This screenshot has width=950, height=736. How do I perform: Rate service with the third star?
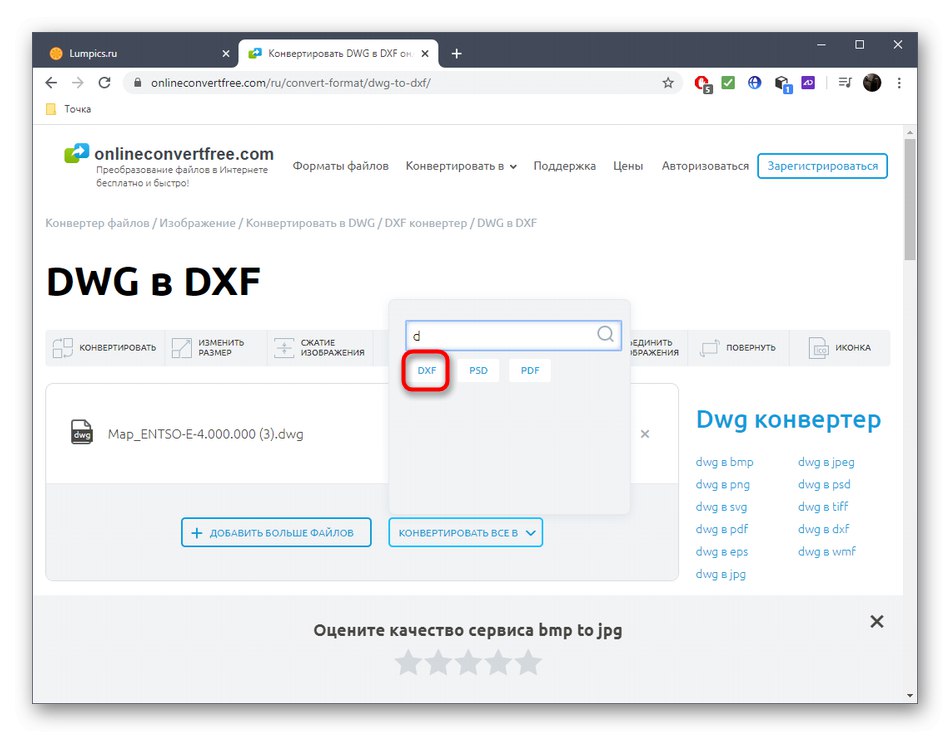(x=468, y=662)
